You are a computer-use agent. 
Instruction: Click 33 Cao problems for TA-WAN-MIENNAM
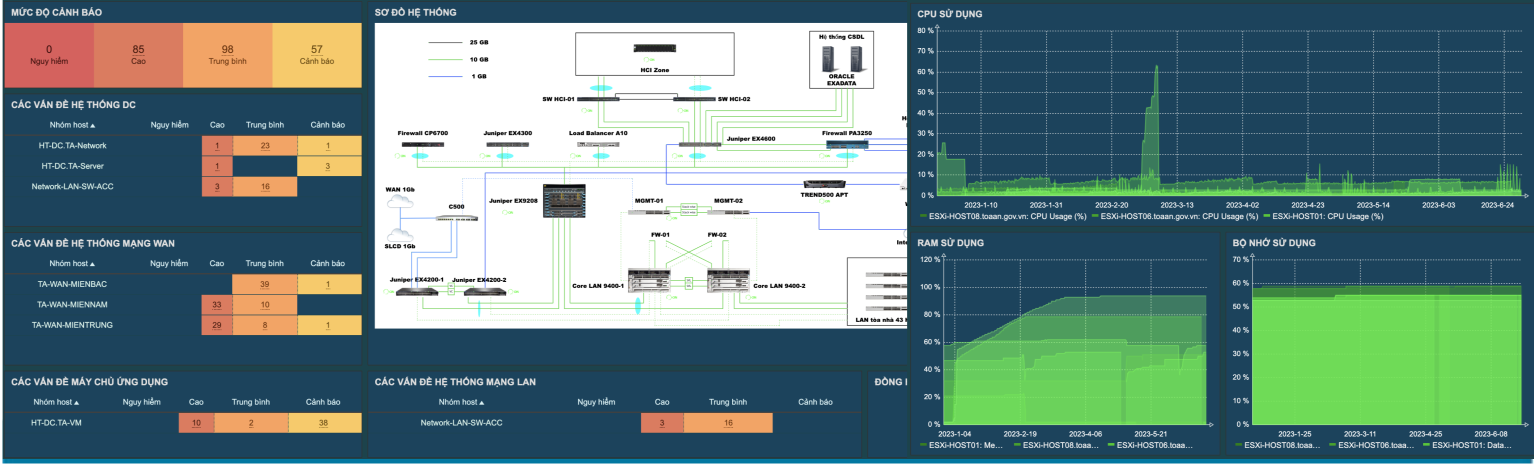tap(217, 304)
